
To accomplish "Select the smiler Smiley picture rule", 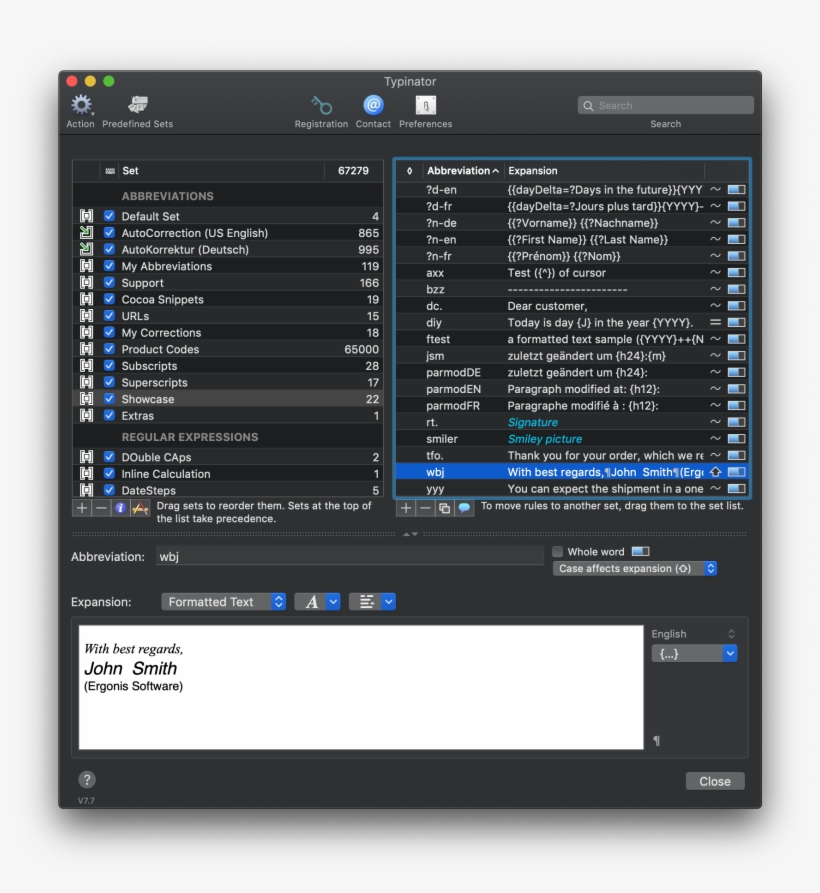I will tap(572, 439).
